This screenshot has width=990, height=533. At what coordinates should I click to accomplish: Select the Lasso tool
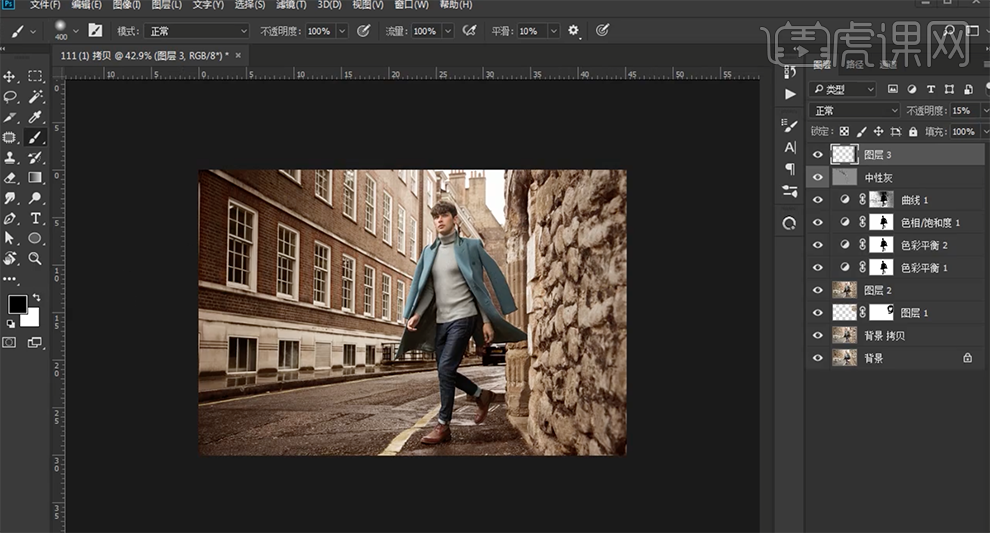click(11, 97)
